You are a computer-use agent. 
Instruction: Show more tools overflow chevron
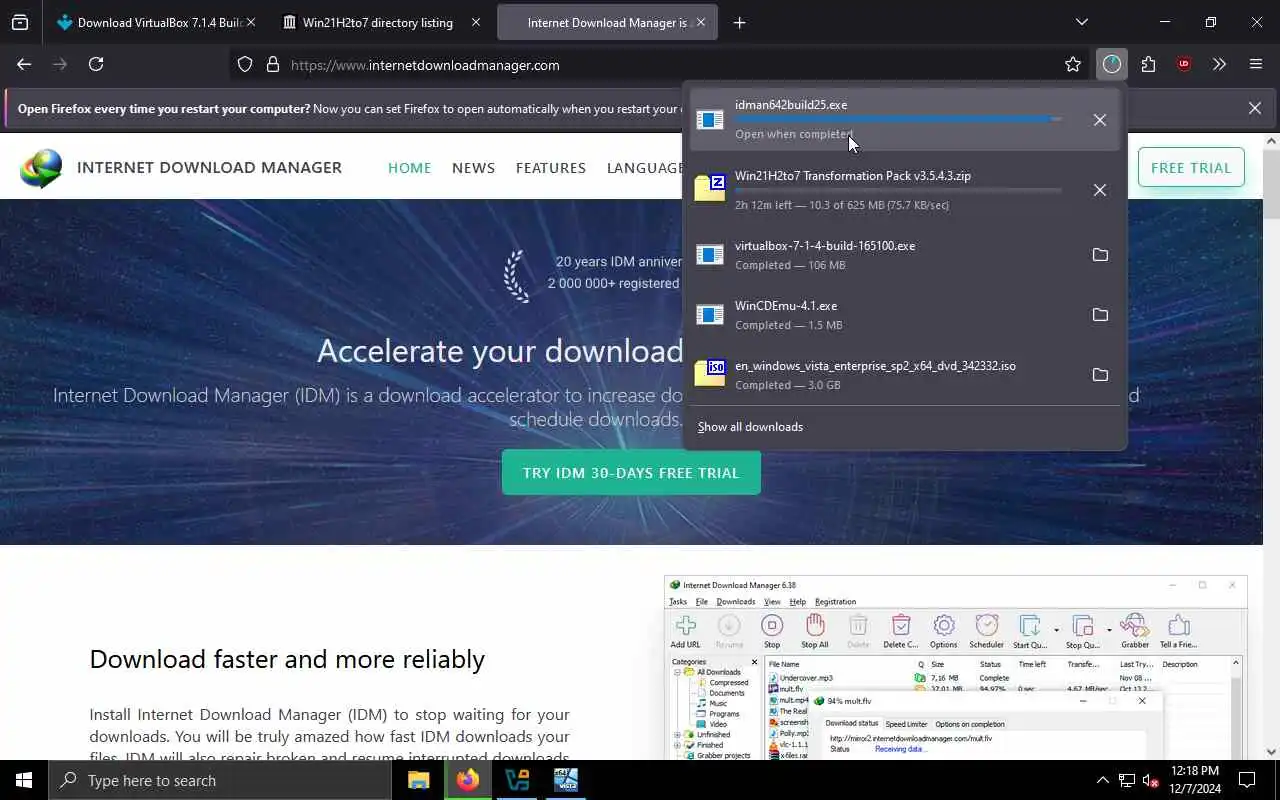(1219, 65)
